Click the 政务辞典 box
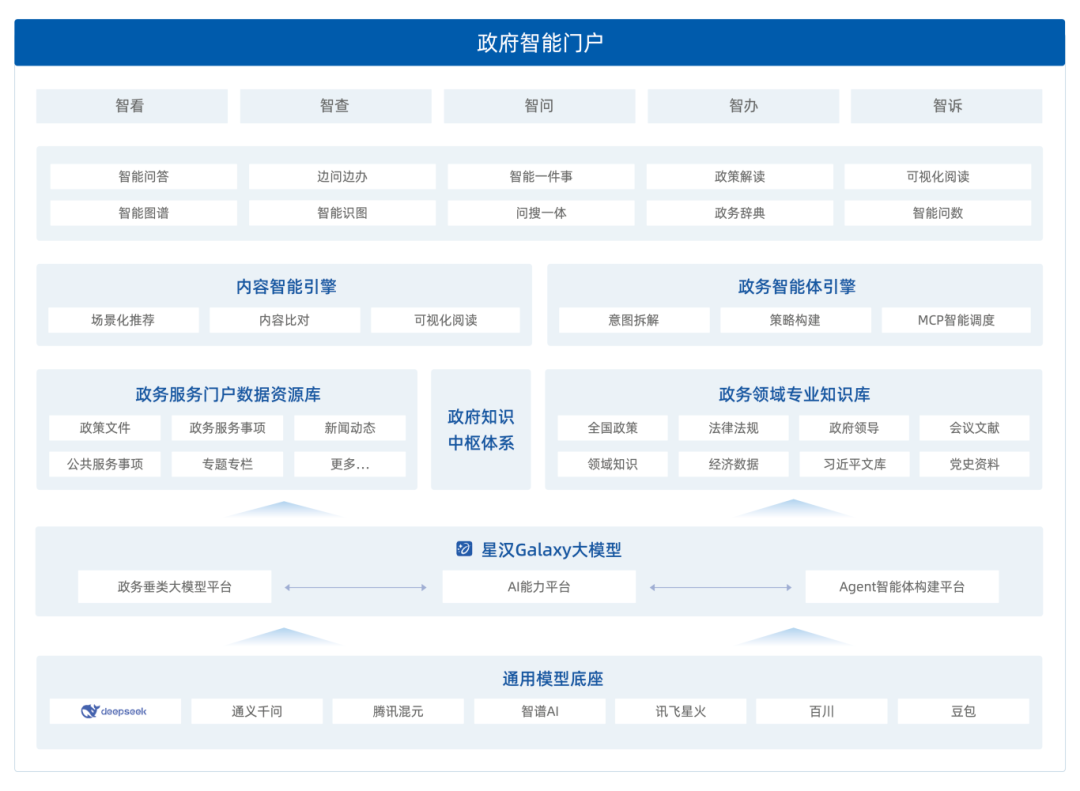The width and height of the screenshot is (1080, 791). [740, 213]
